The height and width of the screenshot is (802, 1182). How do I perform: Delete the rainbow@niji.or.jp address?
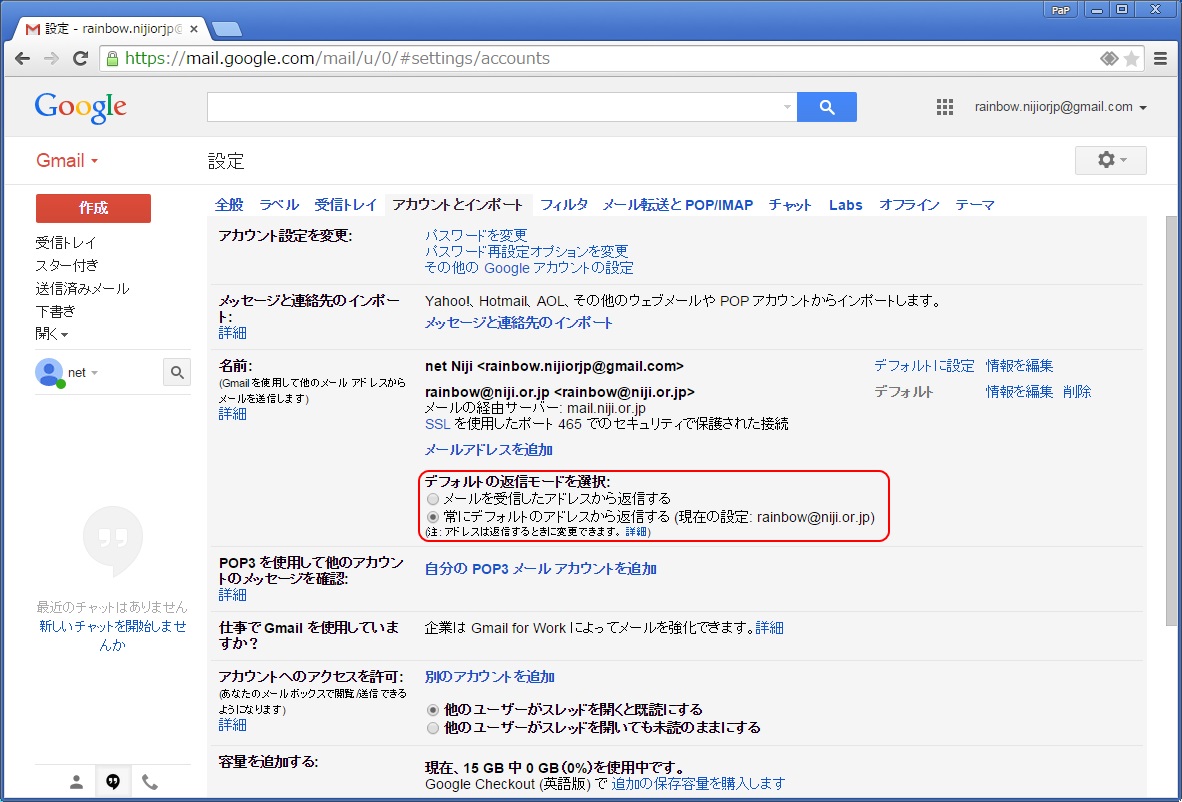point(1076,391)
